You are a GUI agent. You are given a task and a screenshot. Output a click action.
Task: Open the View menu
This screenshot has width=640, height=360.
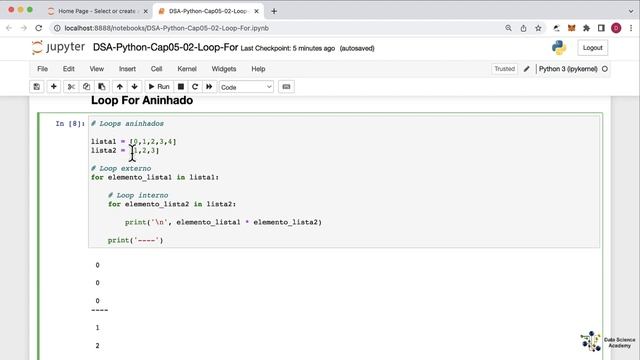(x=97, y=69)
